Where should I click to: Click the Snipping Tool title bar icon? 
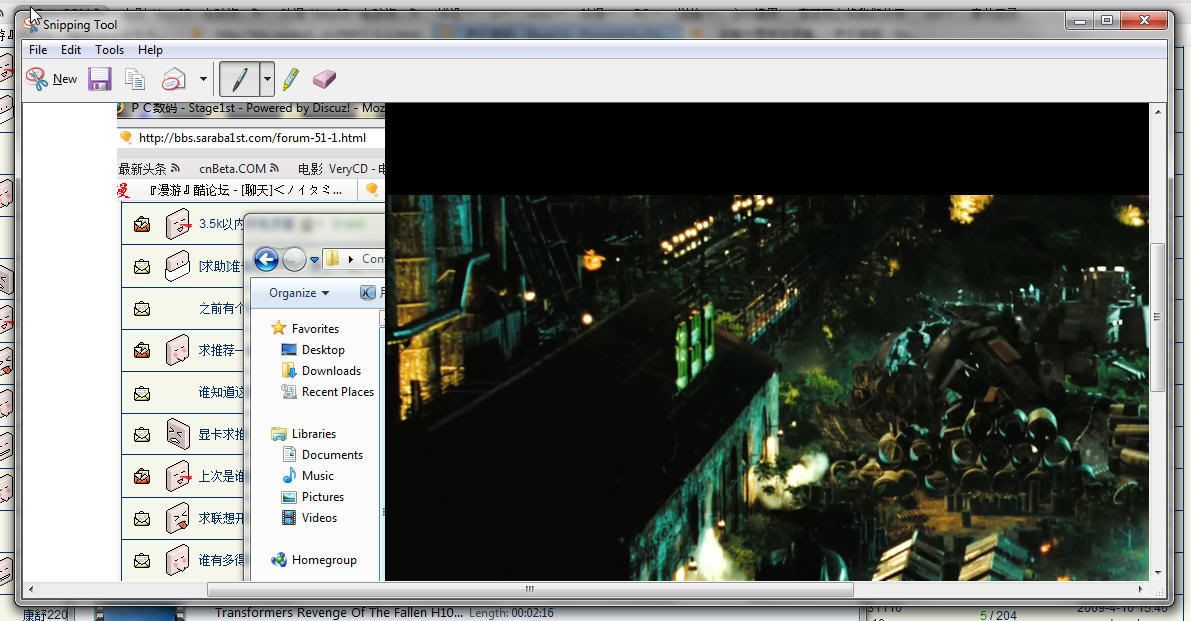click(31, 24)
